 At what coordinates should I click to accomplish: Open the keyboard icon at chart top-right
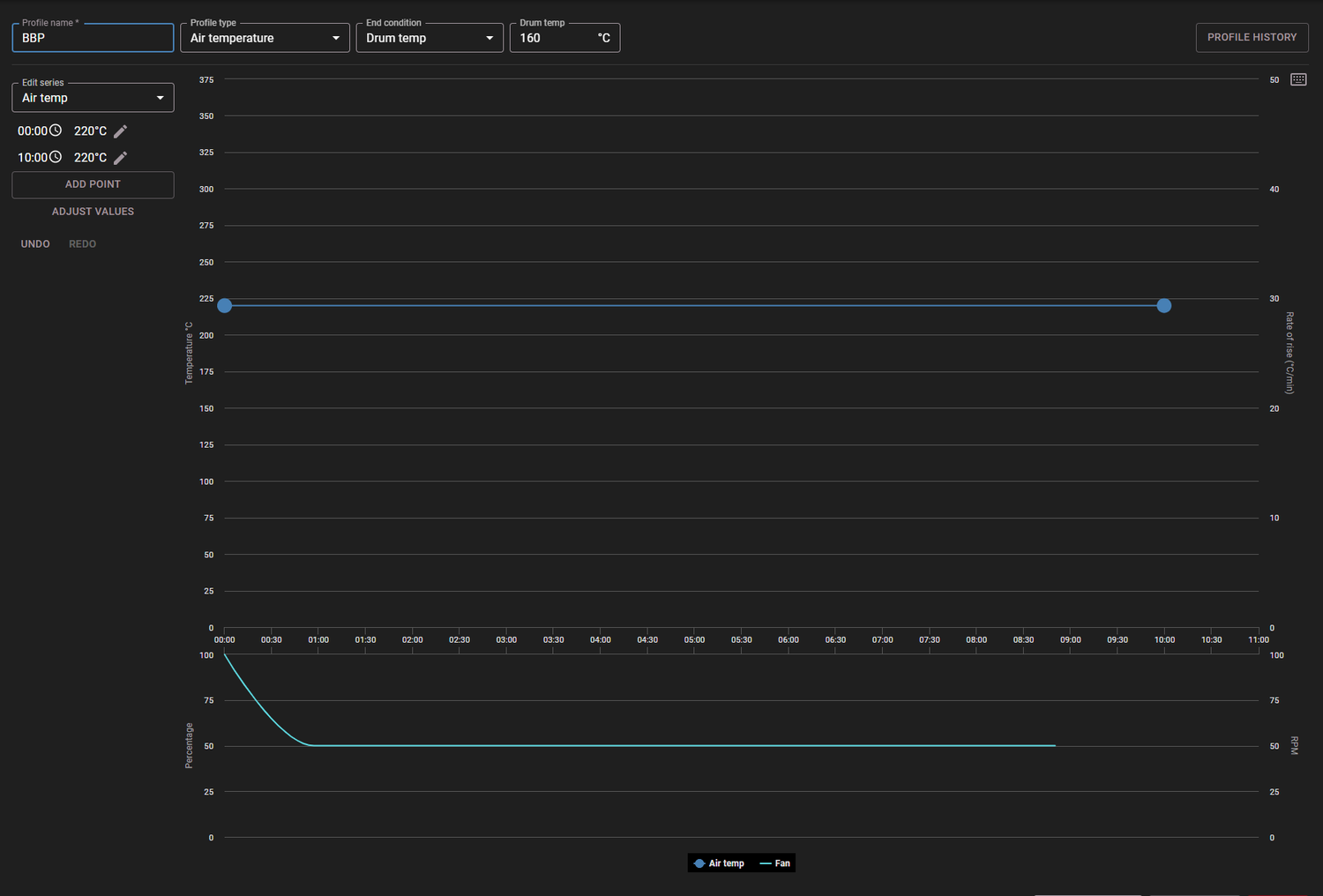point(1298,79)
